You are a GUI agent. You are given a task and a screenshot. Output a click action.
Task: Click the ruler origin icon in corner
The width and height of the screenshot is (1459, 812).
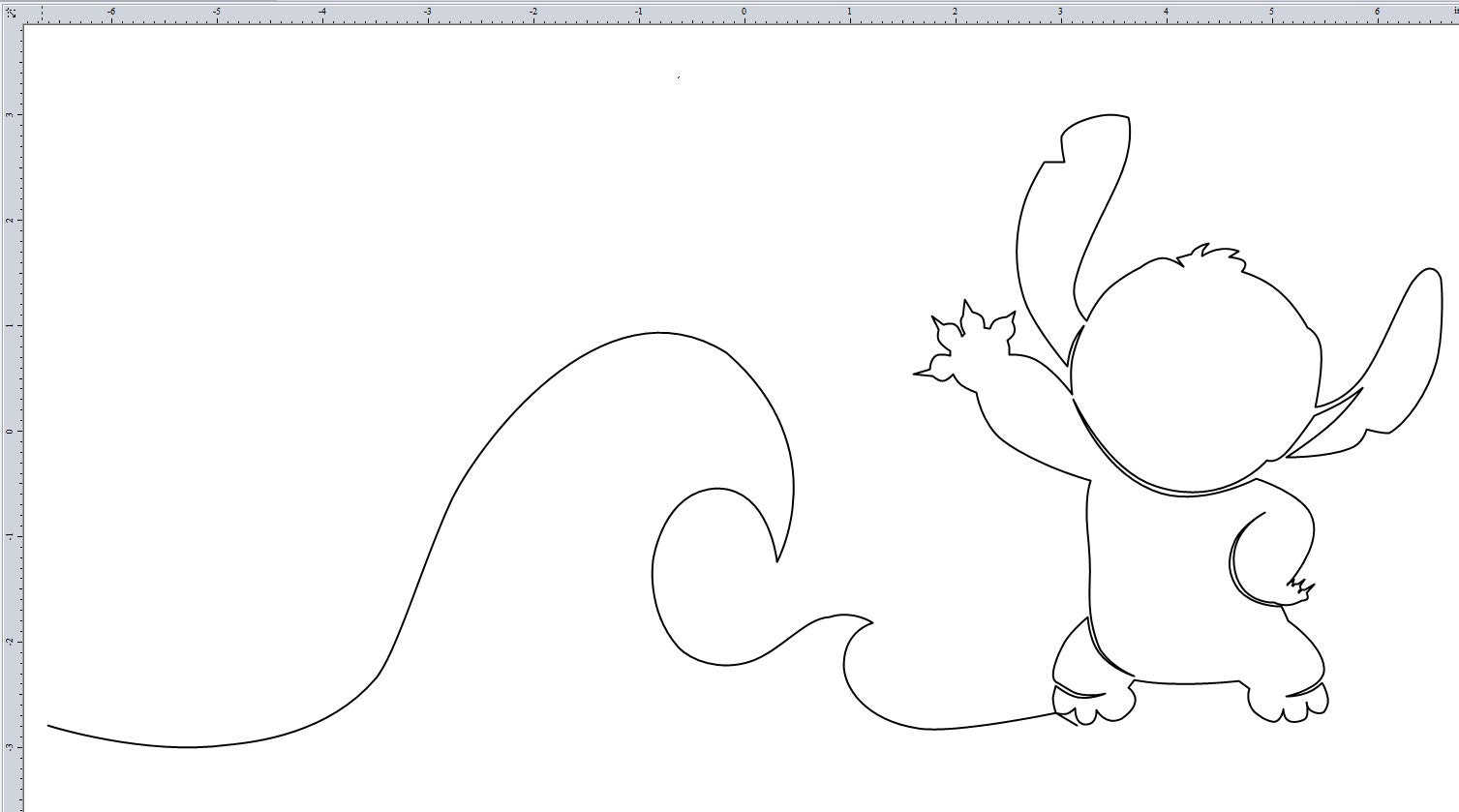(11, 13)
